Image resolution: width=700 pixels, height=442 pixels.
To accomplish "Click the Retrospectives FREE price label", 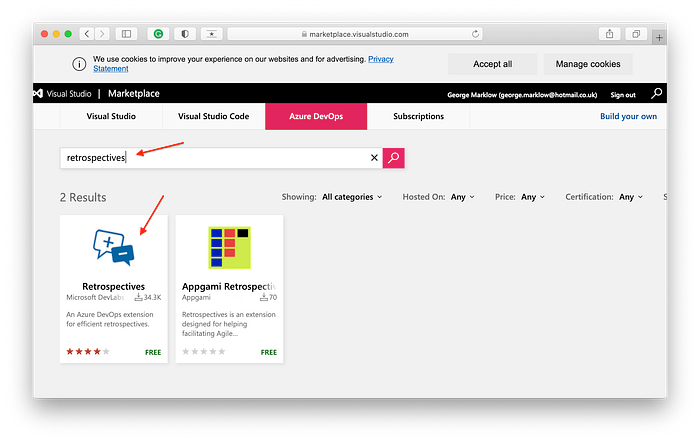I will (153, 352).
